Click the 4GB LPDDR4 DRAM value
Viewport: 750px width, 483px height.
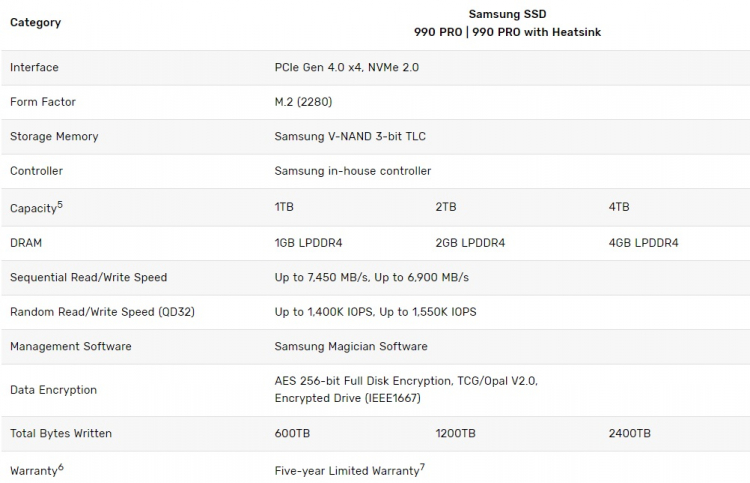[643, 243]
